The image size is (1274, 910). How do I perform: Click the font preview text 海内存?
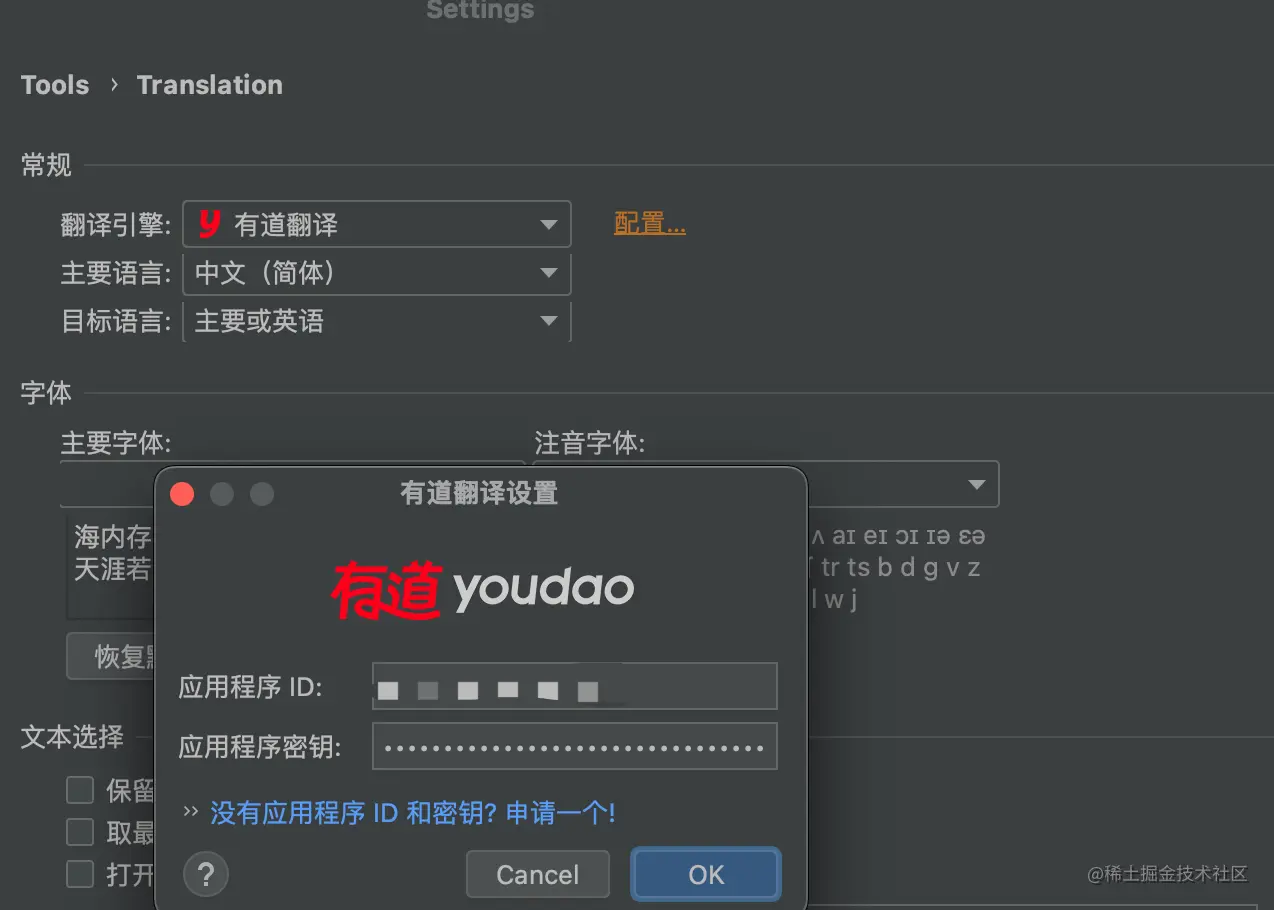click(112, 537)
